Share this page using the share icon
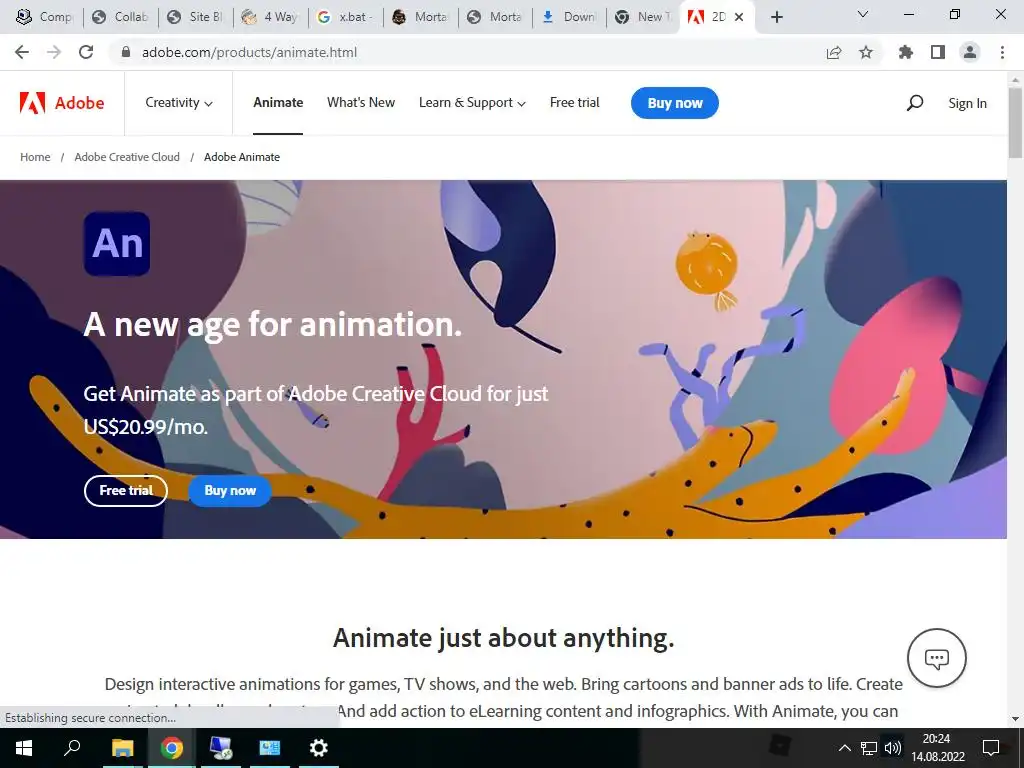The image size is (1024, 768). click(x=834, y=52)
